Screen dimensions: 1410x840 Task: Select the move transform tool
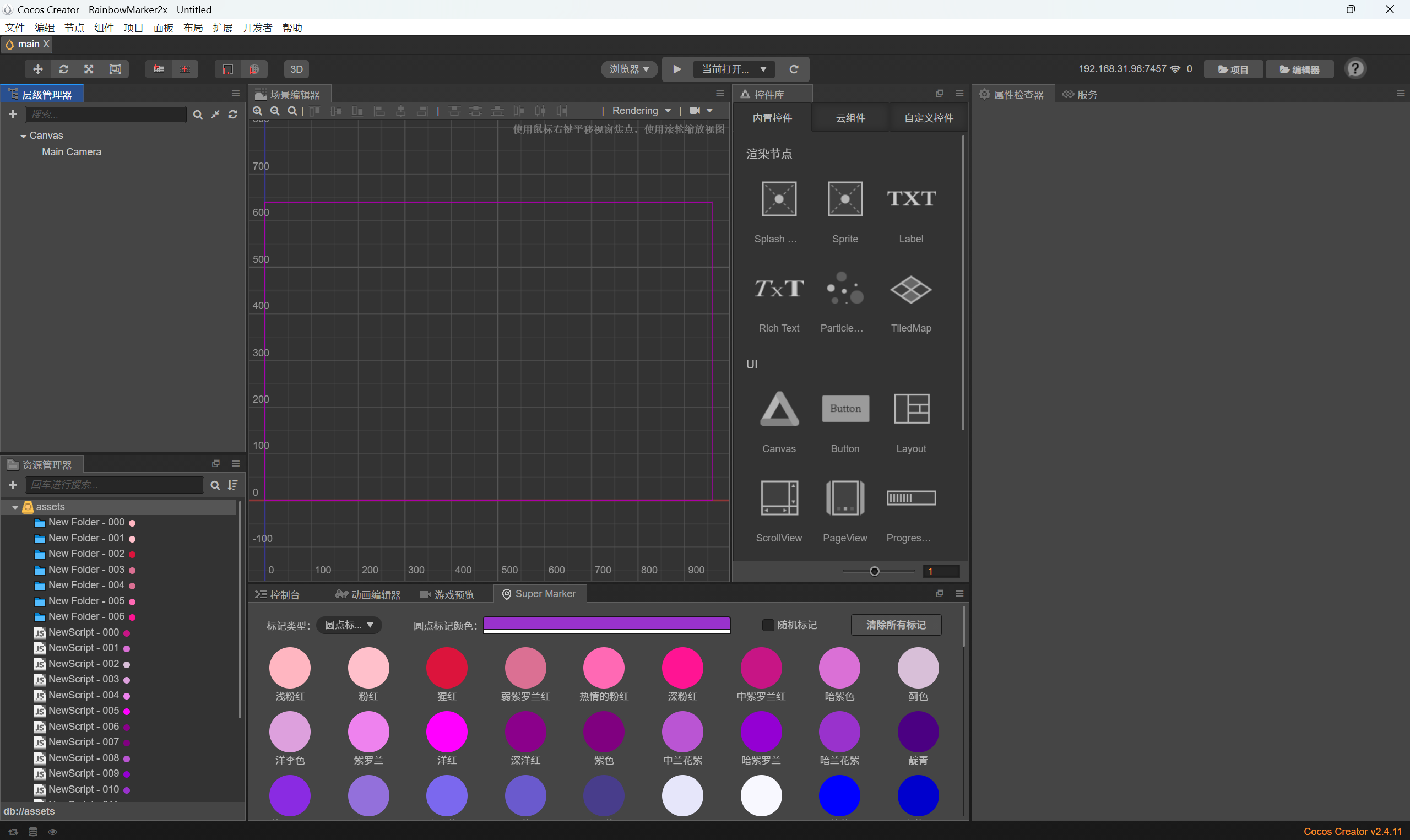tap(38, 69)
